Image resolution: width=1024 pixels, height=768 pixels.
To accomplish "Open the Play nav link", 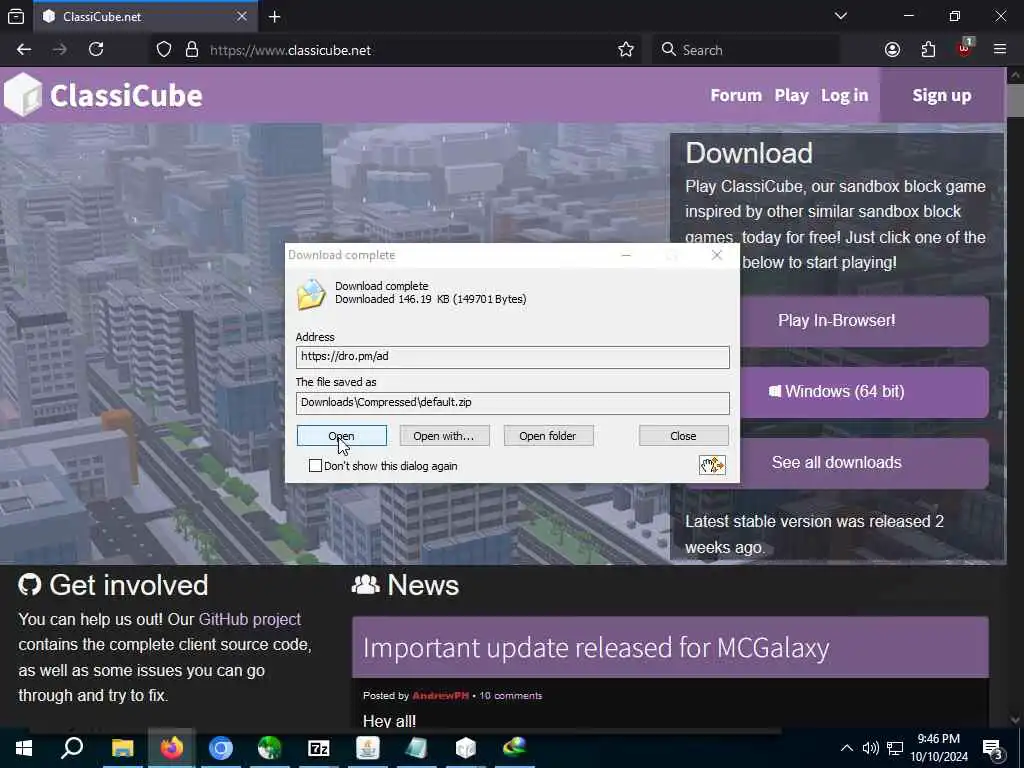I will 792,95.
